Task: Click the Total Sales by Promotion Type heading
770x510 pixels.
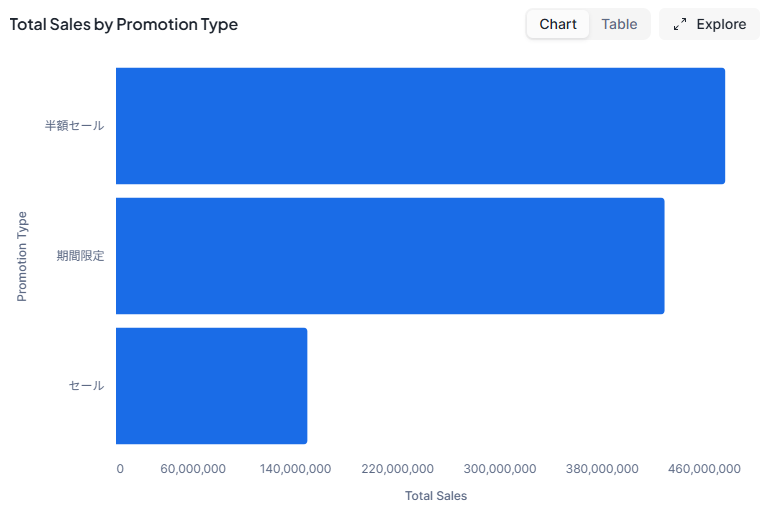Action: pyautogui.click(x=124, y=24)
